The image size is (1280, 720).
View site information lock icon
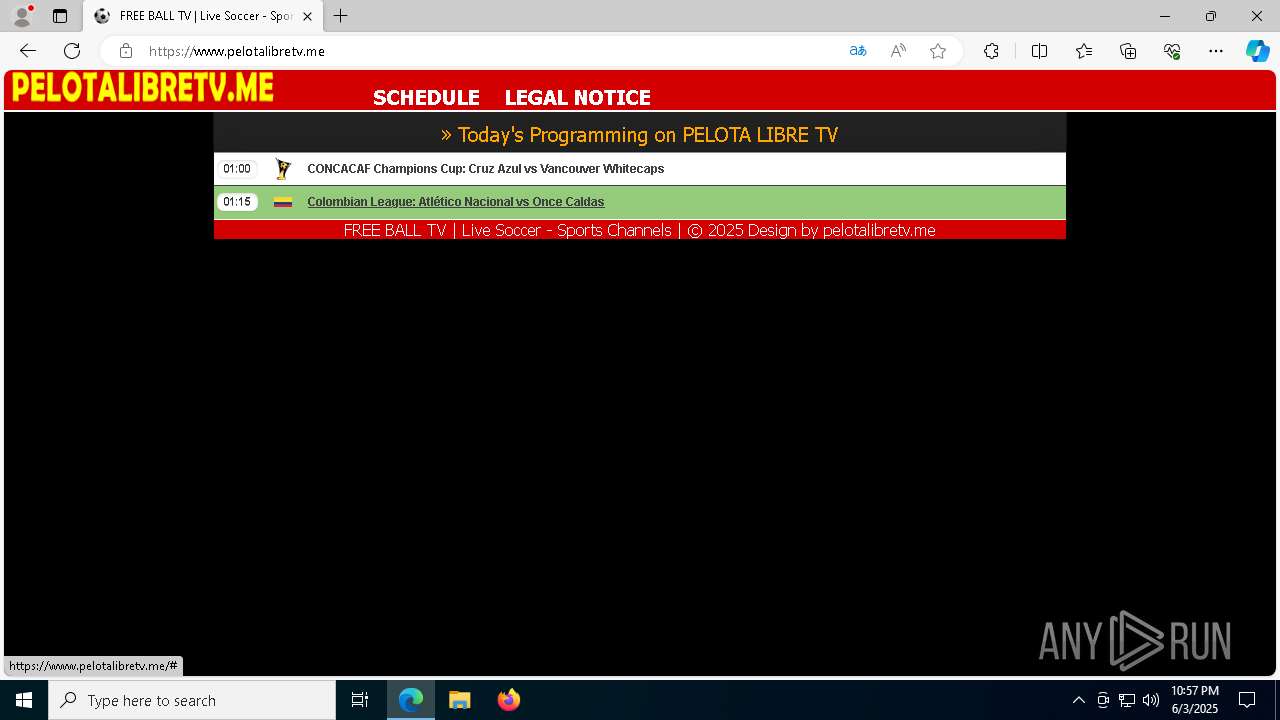point(126,51)
